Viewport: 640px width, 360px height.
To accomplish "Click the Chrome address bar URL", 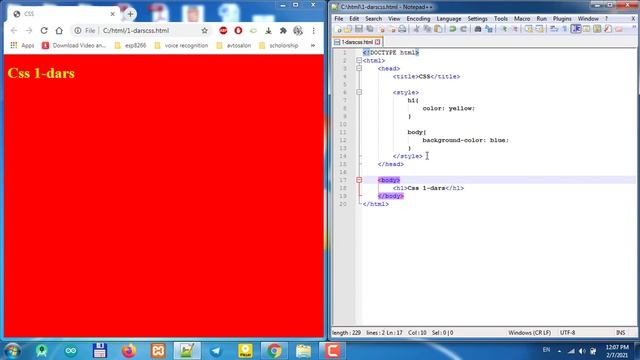I will point(136,31).
